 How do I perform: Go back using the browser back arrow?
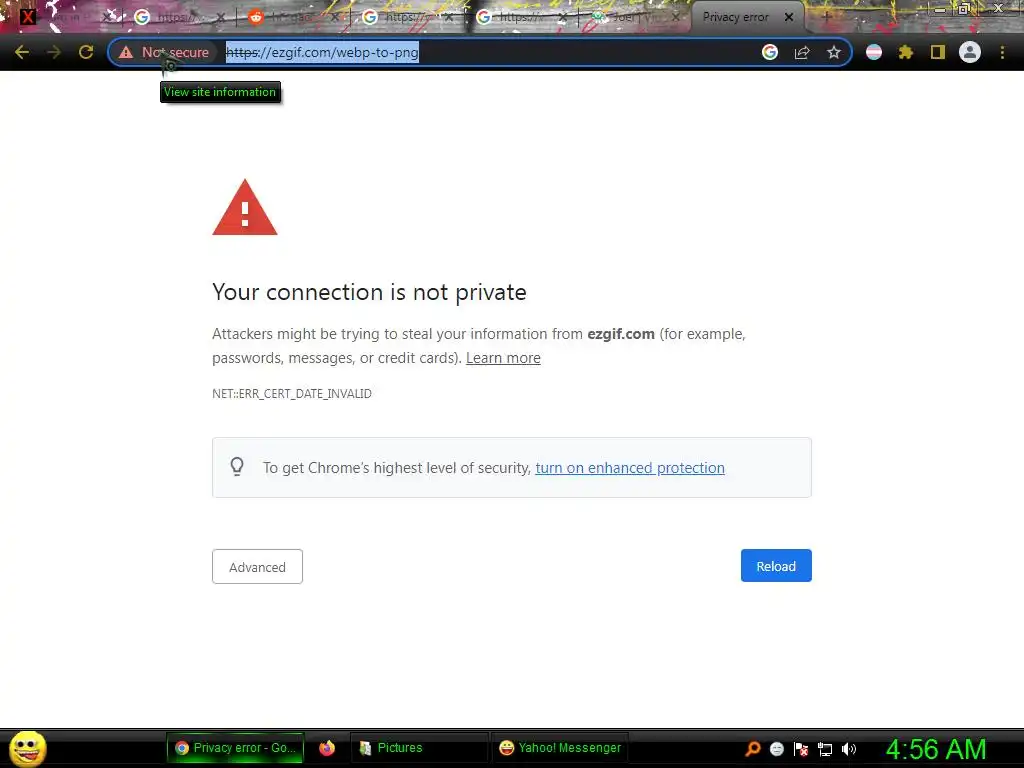click(22, 52)
